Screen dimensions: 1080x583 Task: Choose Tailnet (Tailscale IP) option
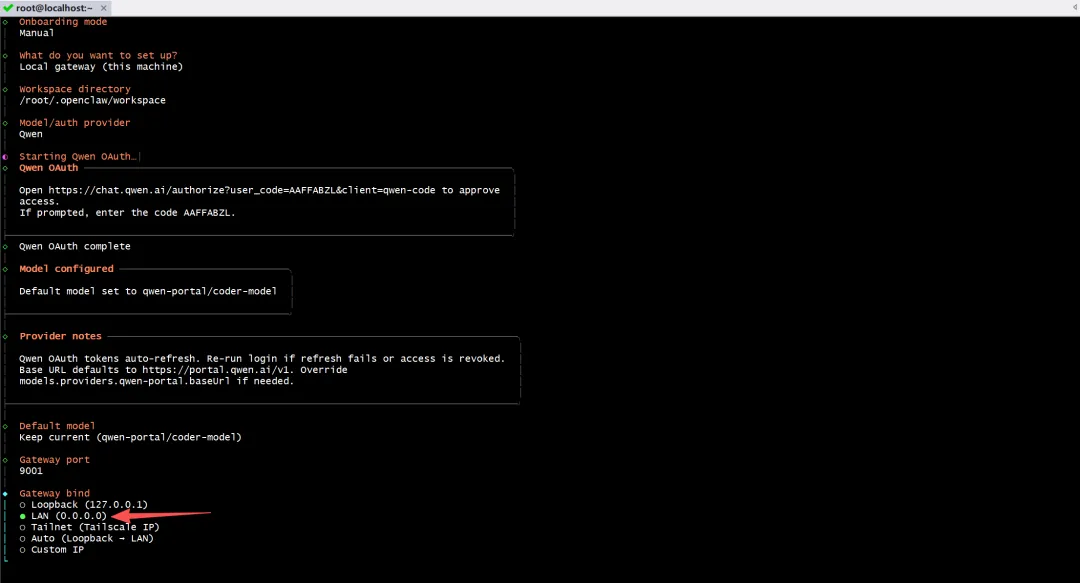click(x=90, y=527)
